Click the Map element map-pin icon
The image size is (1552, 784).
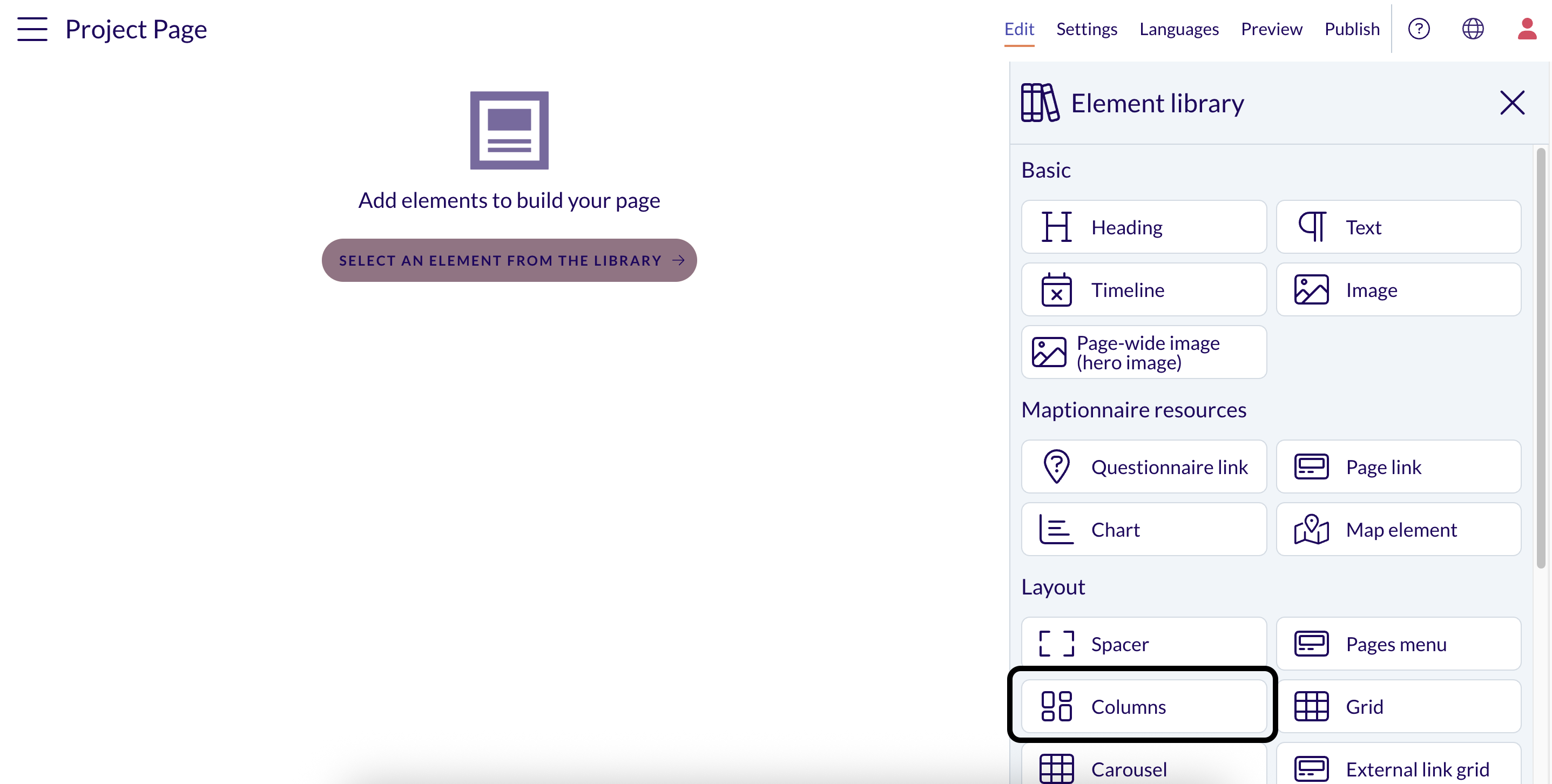click(1311, 530)
